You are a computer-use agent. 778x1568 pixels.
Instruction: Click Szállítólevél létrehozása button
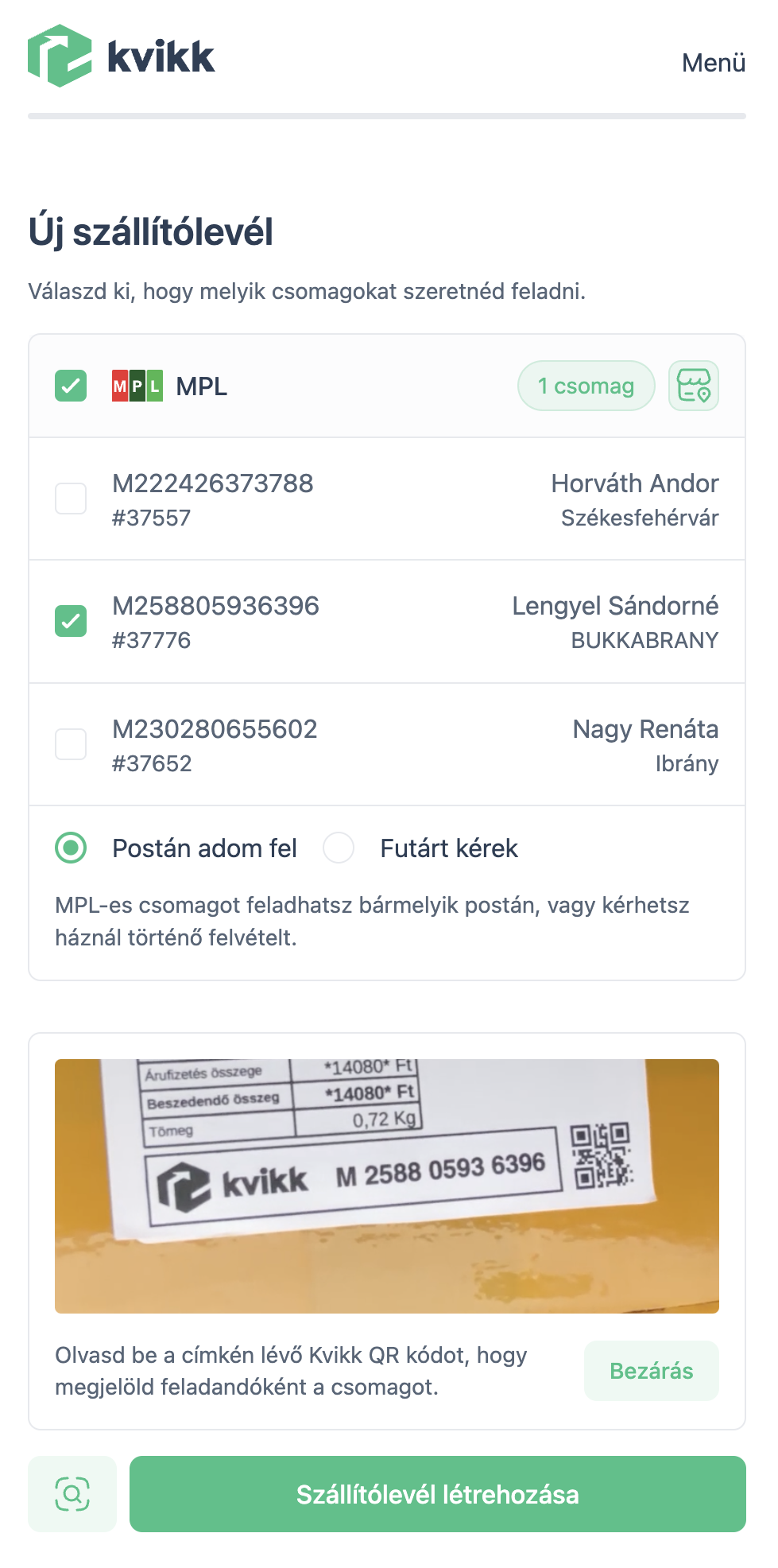[x=437, y=1494]
